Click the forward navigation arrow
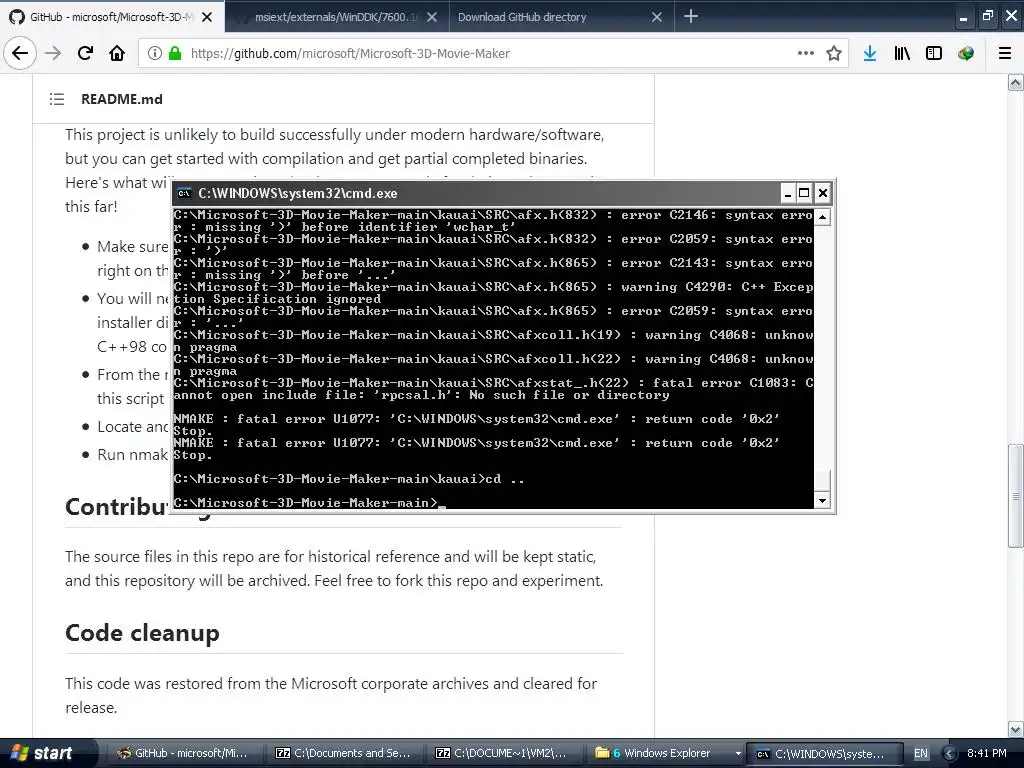This screenshot has height=768, width=1024. 53,53
